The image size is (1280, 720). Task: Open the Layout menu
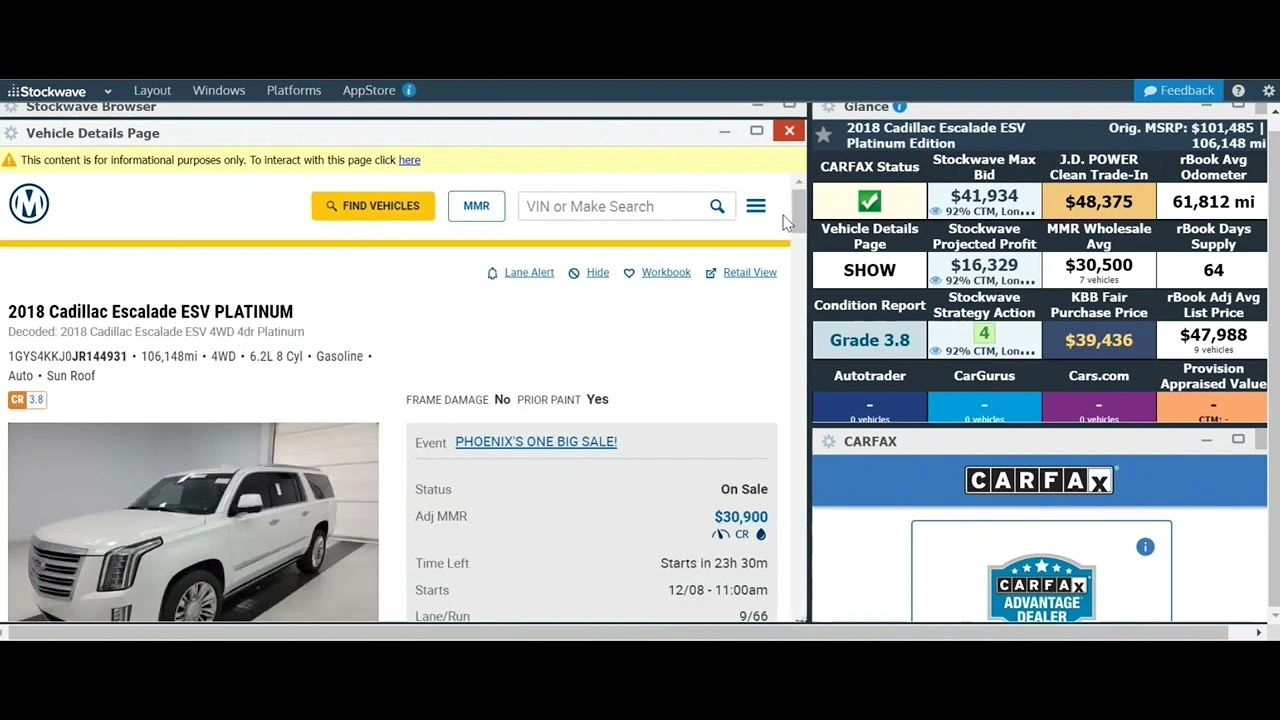(152, 90)
